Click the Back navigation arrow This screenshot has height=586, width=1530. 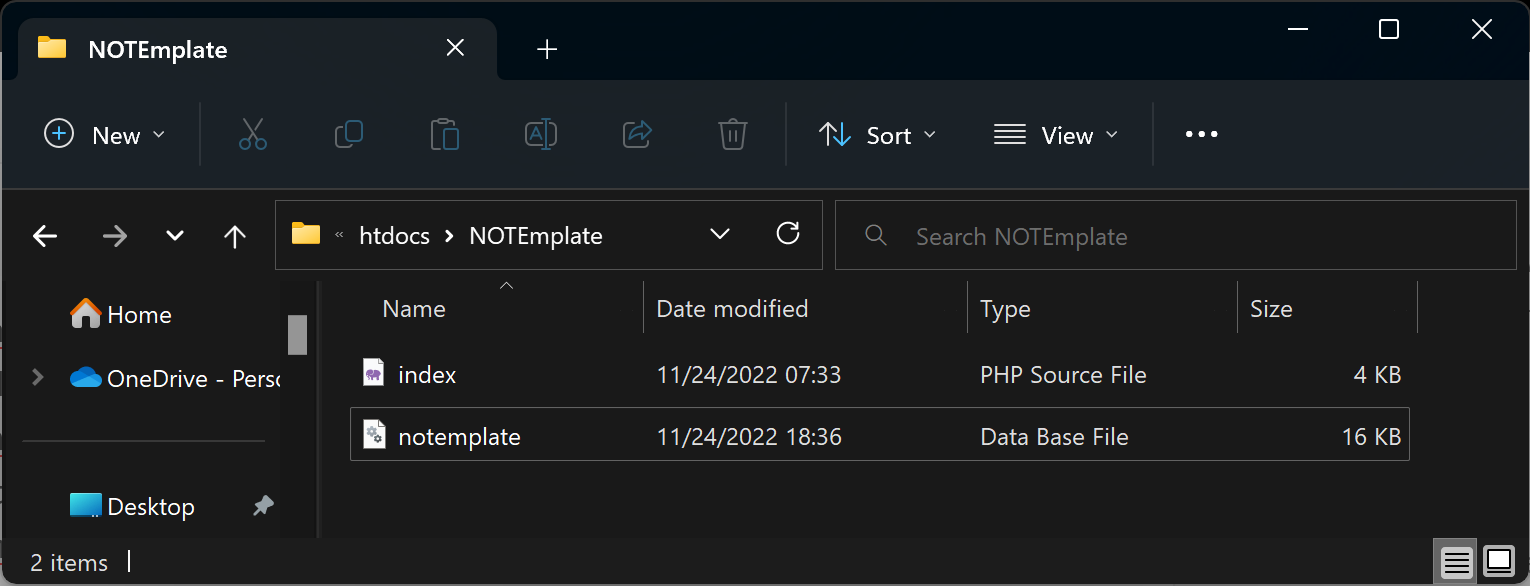point(45,236)
